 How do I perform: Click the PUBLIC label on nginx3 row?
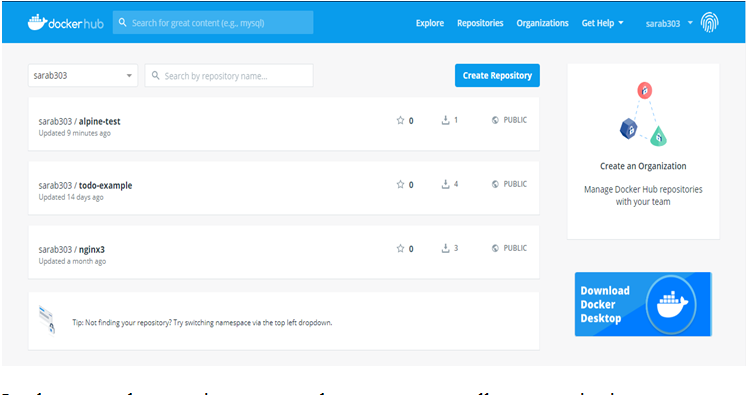pyautogui.click(x=515, y=248)
